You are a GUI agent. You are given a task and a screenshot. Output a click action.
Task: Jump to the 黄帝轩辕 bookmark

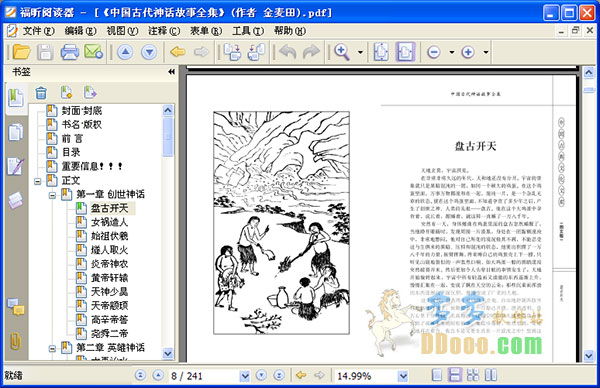(x=109, y=278)
